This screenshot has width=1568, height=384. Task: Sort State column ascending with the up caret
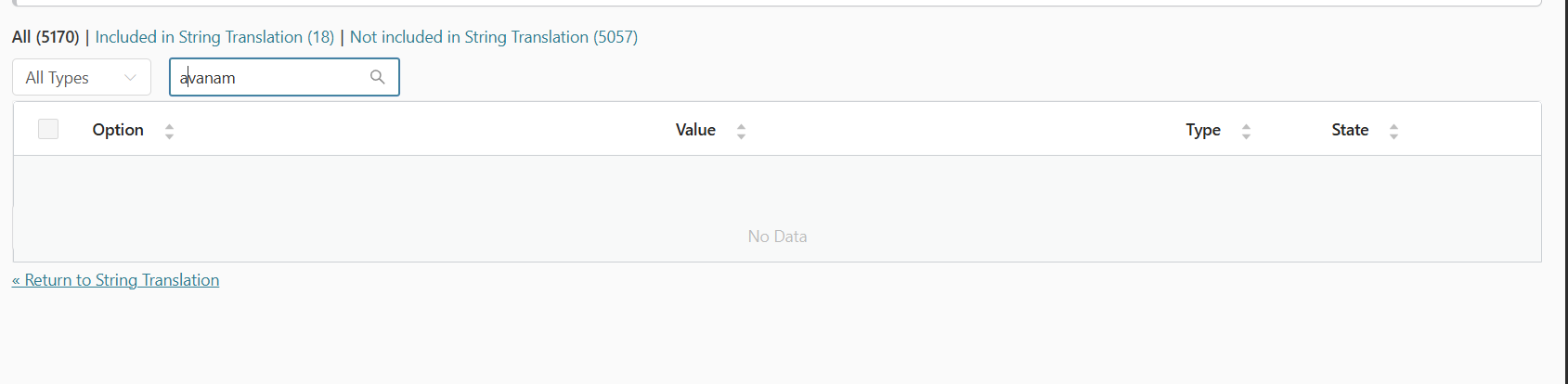click(x=1393, y=126)
